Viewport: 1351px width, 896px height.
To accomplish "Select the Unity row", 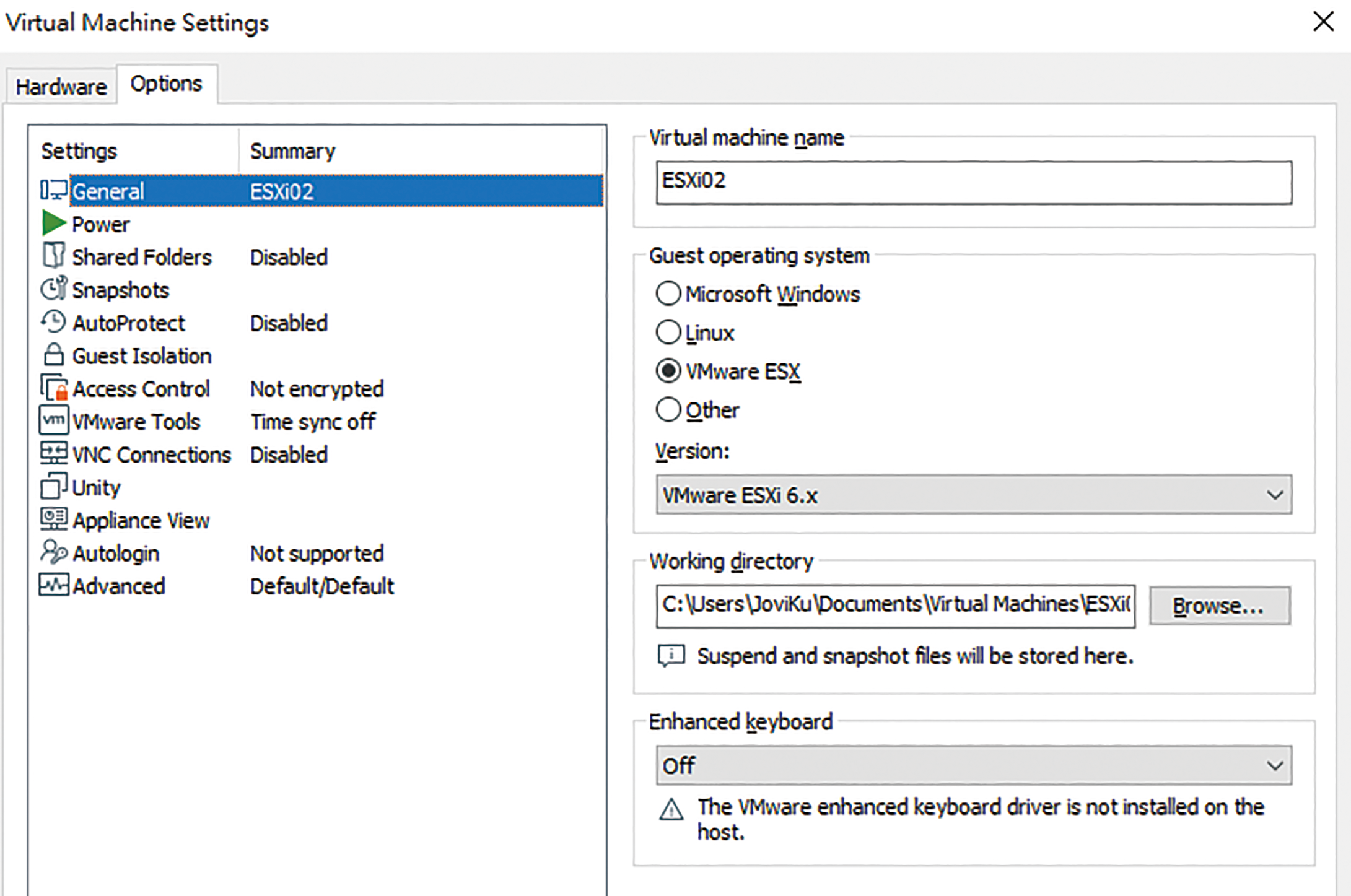I will pyautogui.click(x=321, y=487).
